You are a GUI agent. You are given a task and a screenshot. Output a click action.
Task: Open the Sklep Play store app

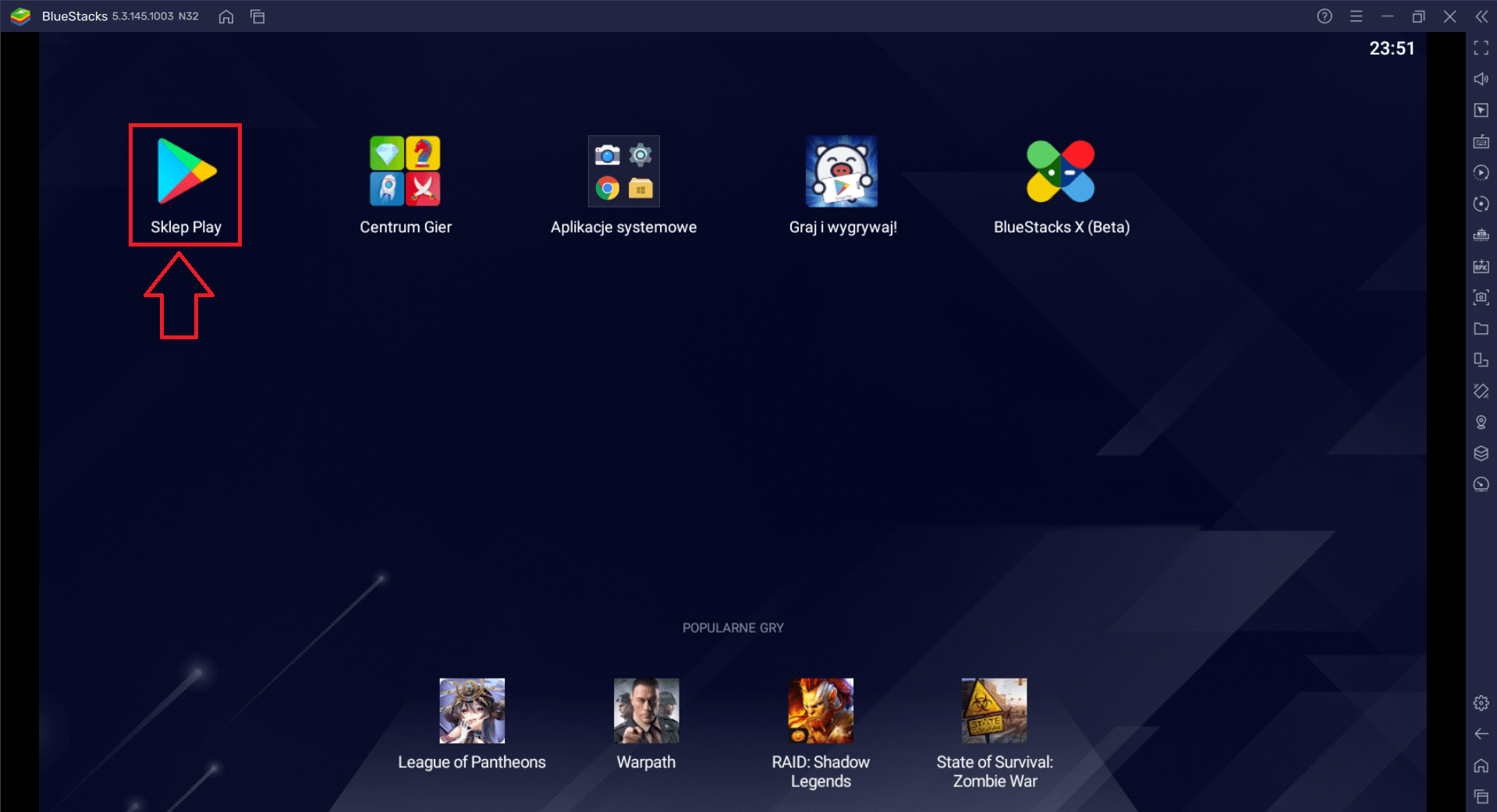(x=186, y=172)
